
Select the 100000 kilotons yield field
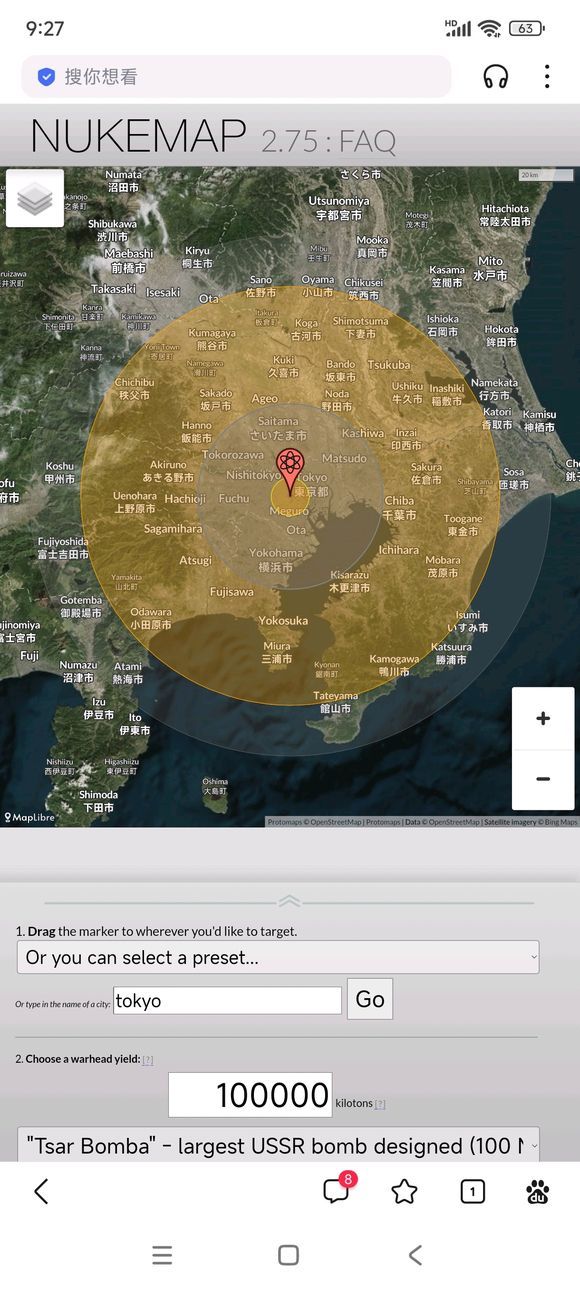[250, 1095]
